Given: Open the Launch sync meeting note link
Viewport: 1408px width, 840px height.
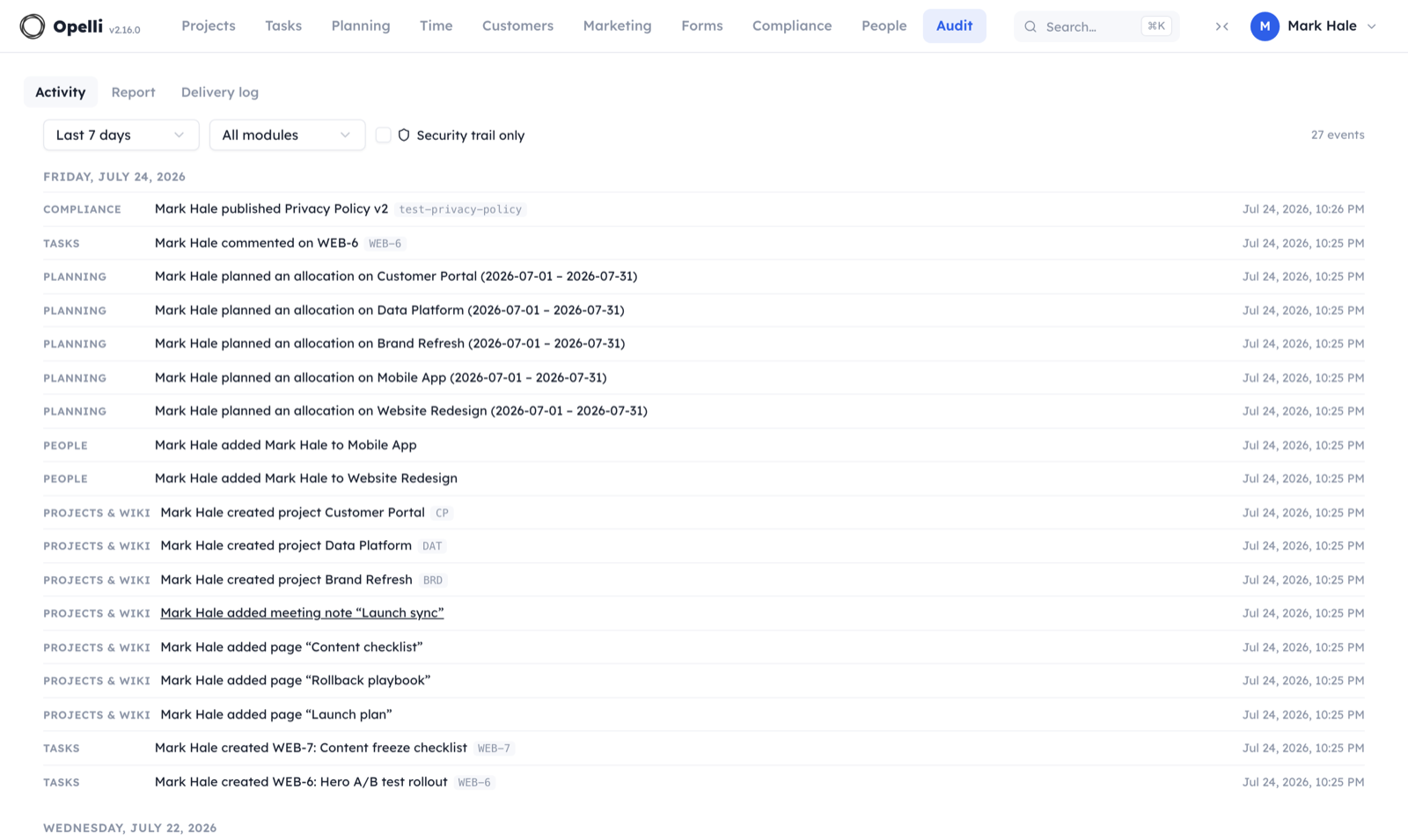Looking at the screenshot, I should [x=302, y=613].
